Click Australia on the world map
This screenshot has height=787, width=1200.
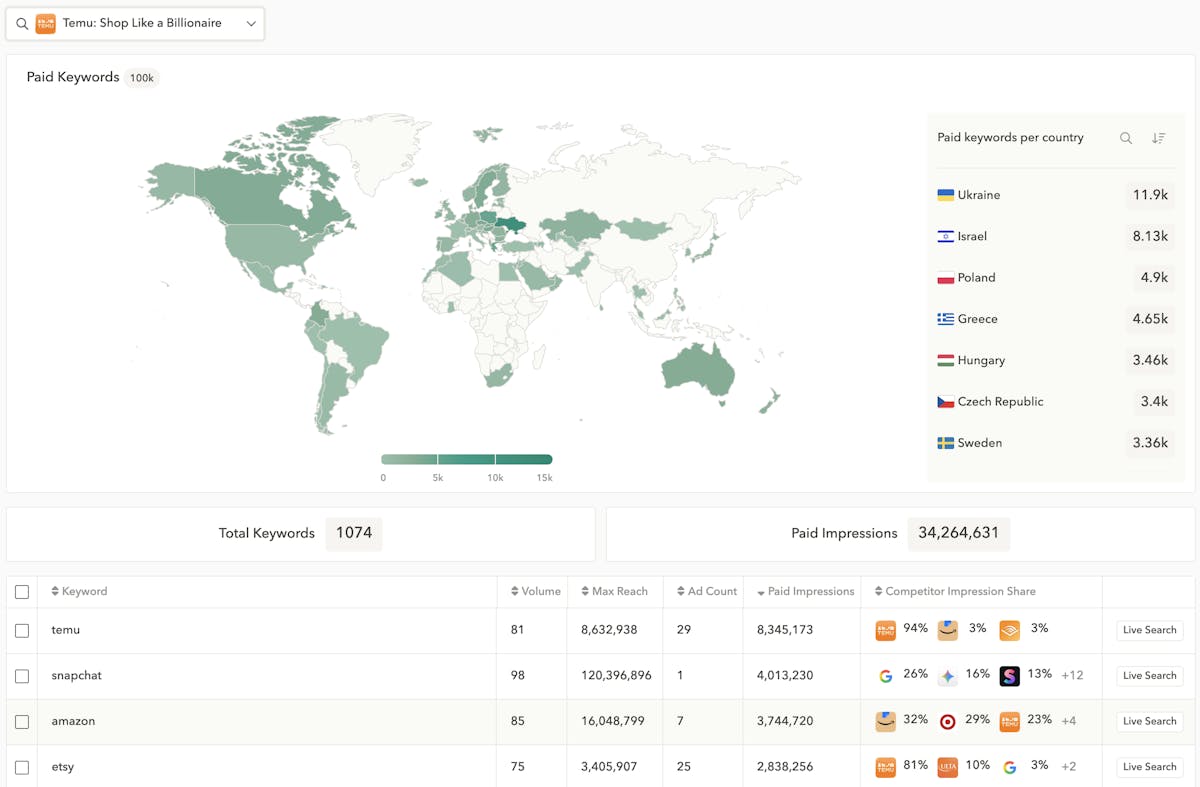tap(697, 370)
